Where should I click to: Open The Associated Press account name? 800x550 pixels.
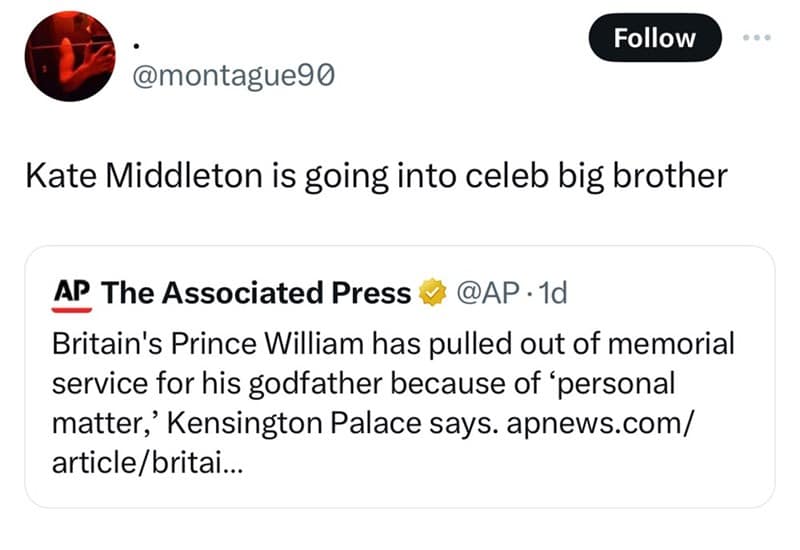coord(257,294)
